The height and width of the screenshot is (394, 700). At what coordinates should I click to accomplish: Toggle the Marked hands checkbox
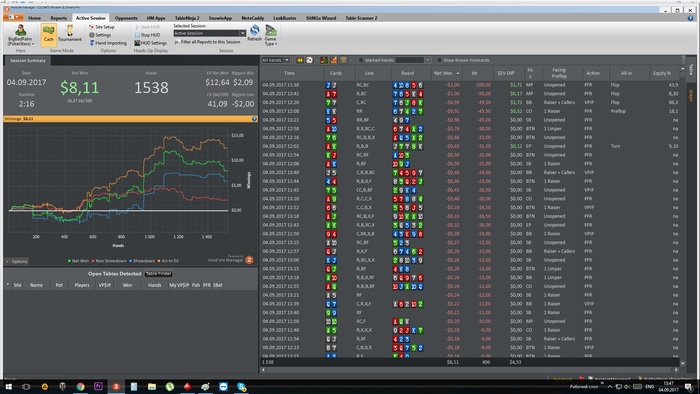click(361, 60)
